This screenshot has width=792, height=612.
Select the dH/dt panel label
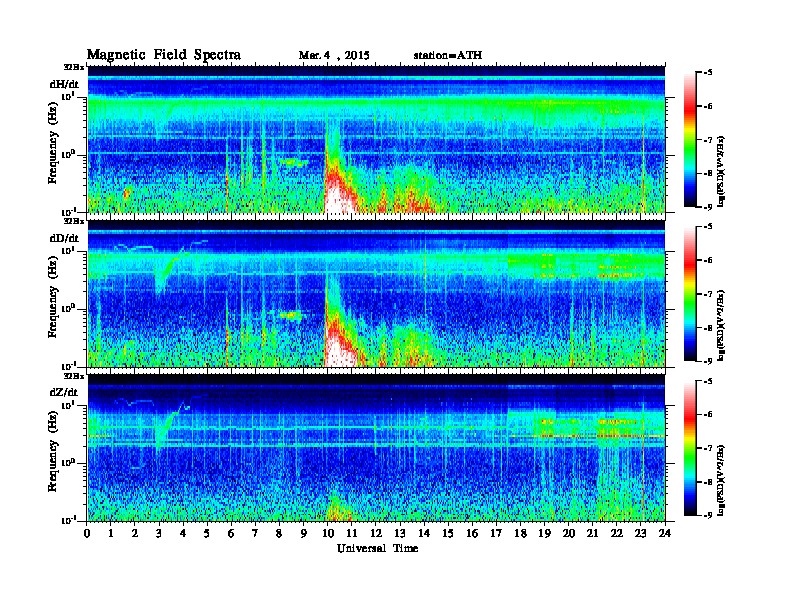pyautogui.click(x=64, y=84)
